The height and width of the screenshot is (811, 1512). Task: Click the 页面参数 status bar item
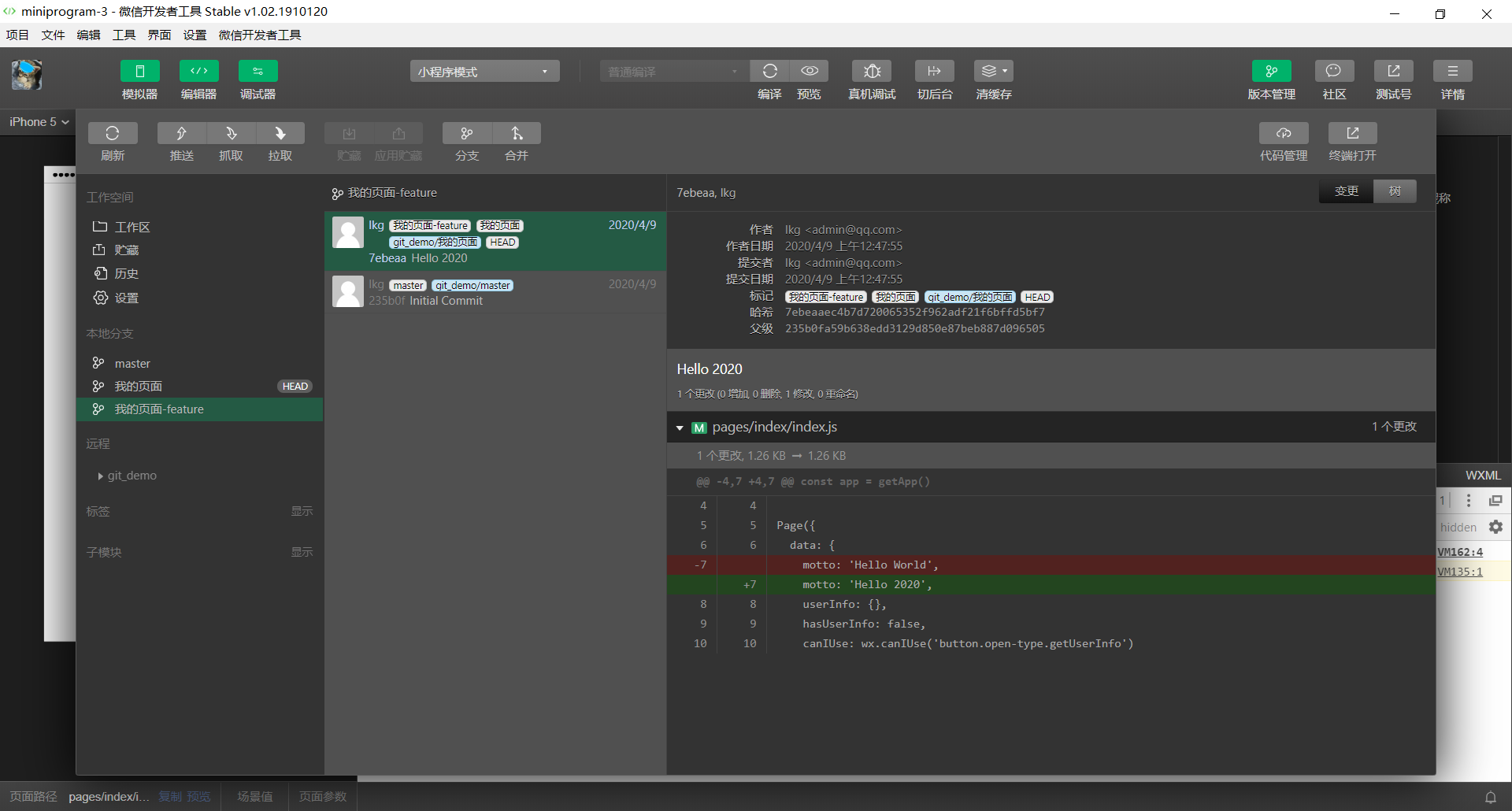pos(323,797)
